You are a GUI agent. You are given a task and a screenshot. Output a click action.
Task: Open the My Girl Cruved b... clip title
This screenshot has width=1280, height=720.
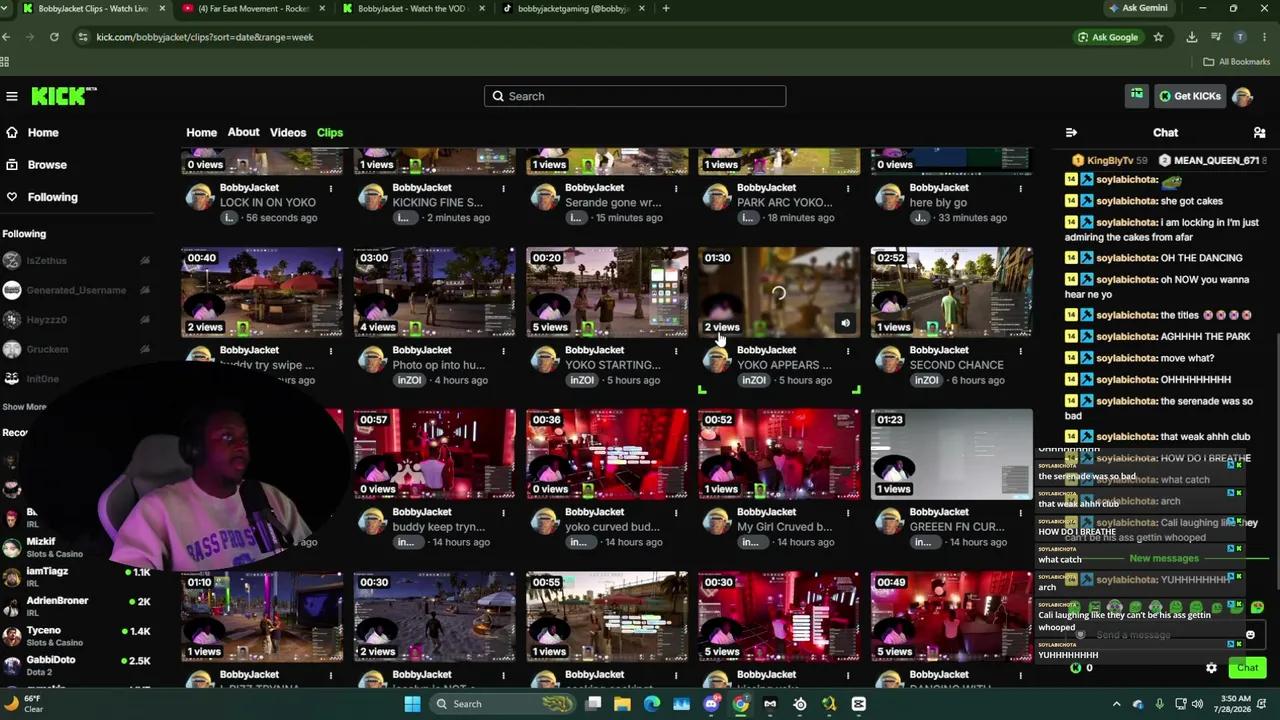tap(784, 527)
